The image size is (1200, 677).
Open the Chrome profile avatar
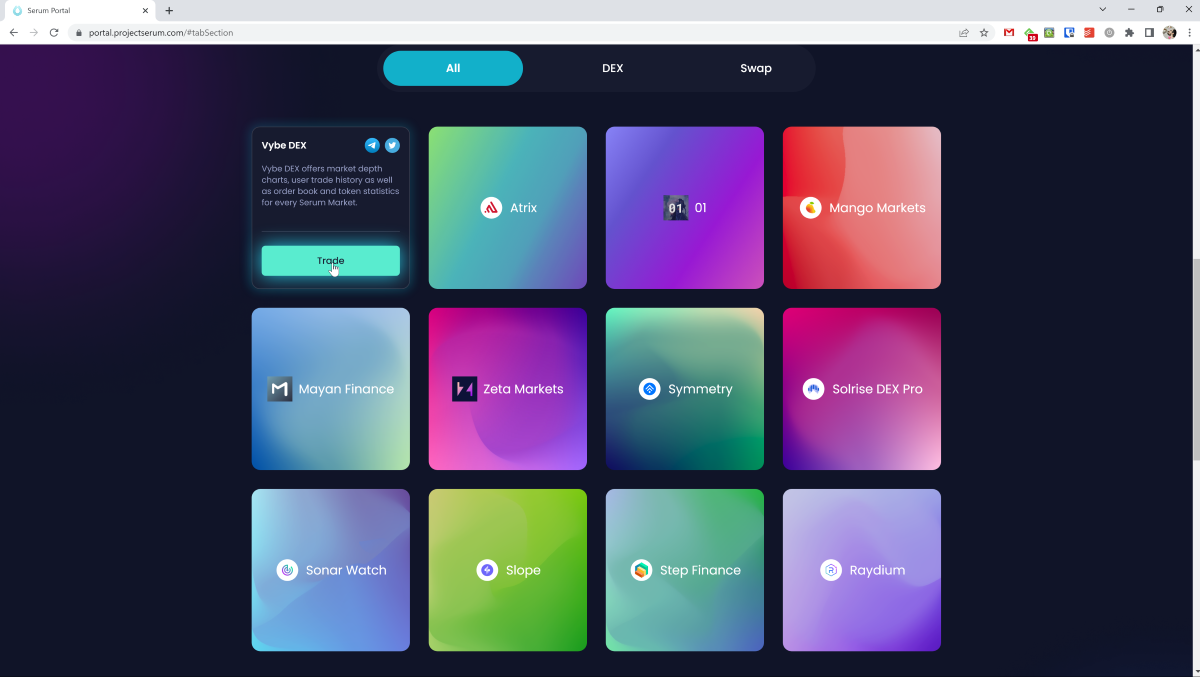1169,32
